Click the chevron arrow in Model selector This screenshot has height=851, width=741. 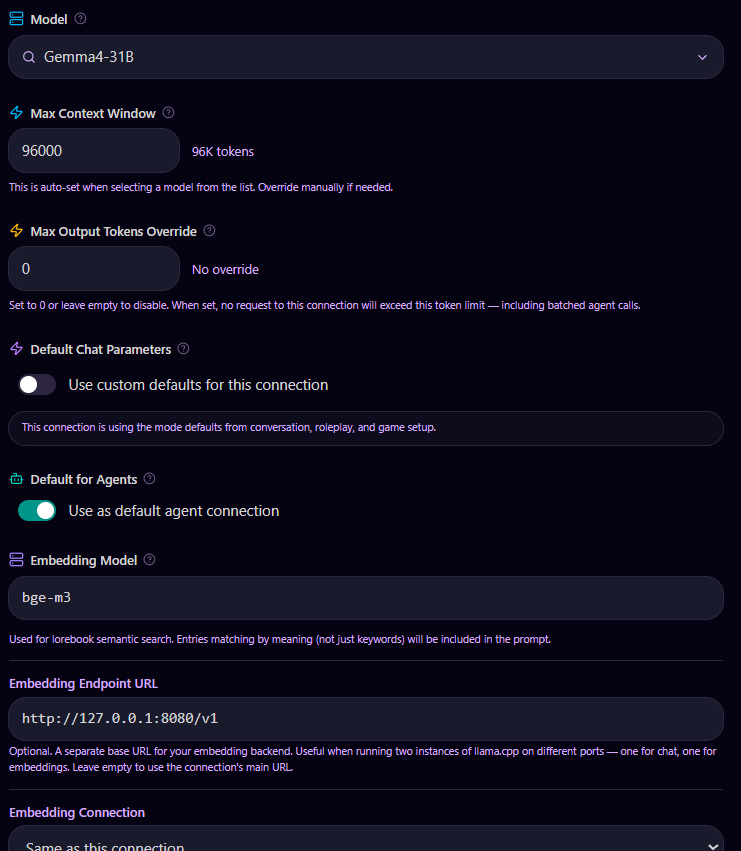coord(702,57)
